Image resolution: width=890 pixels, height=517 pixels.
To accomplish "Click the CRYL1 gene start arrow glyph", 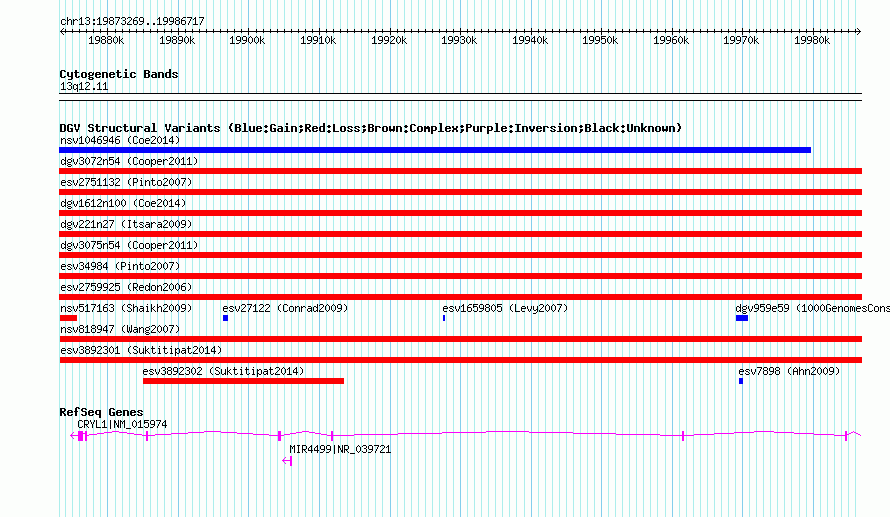I will (73, 436).
